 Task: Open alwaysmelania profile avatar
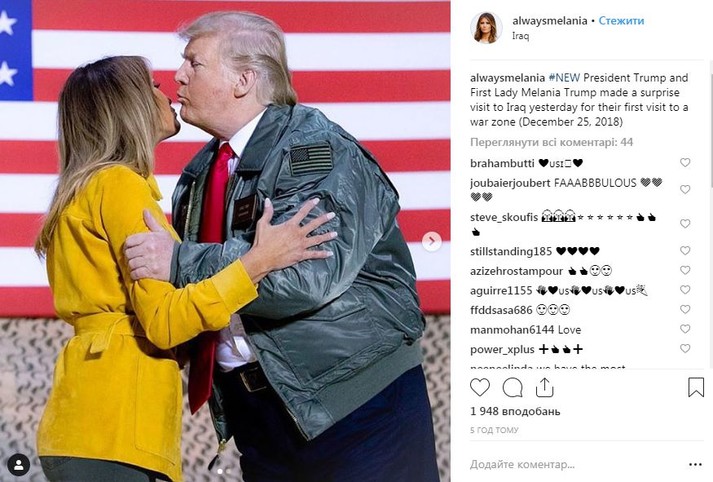point(486,28)
